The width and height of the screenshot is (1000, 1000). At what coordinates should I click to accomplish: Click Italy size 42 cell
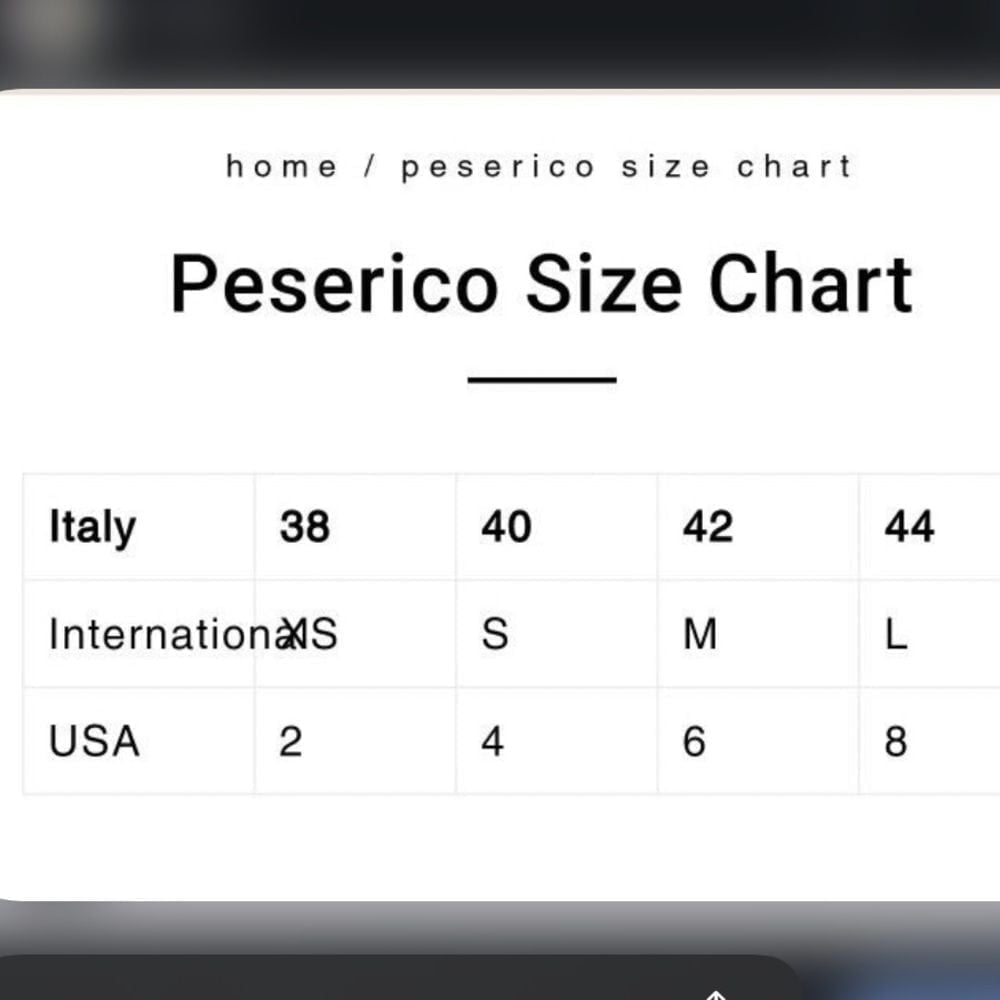[x=758, y=527]
